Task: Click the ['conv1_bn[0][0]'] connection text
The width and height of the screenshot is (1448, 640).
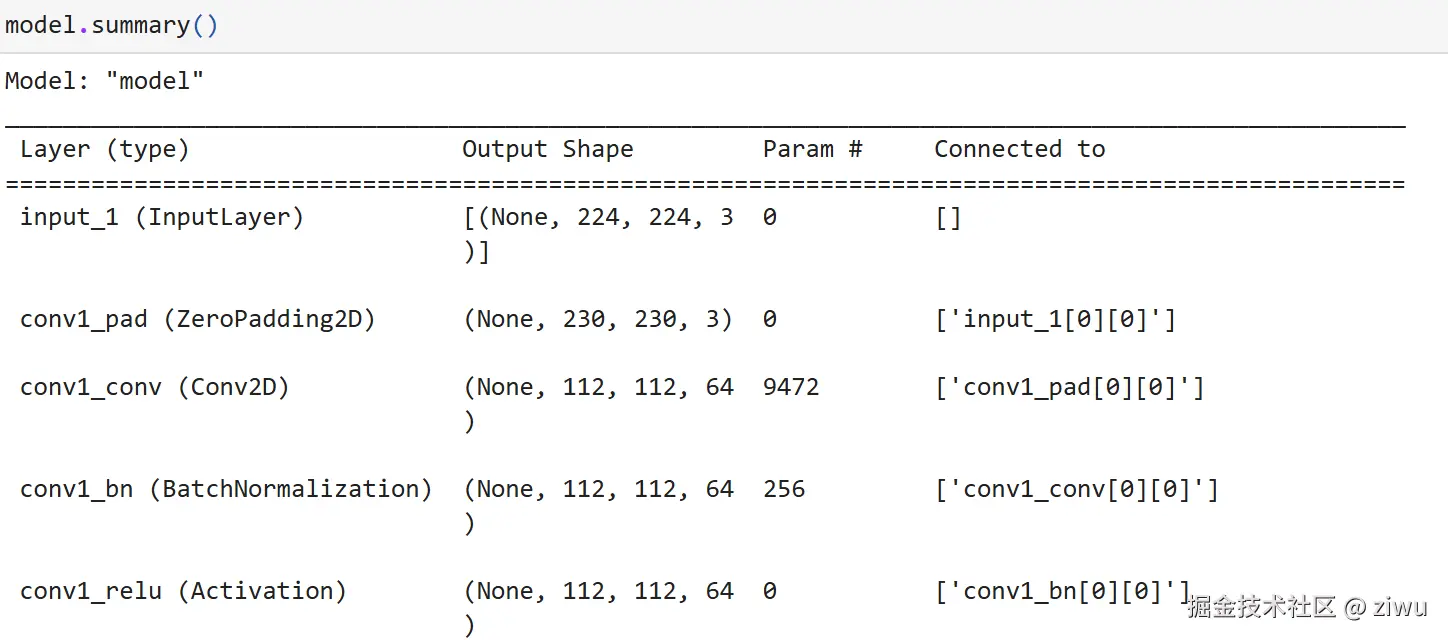Action: [1062, 592]
